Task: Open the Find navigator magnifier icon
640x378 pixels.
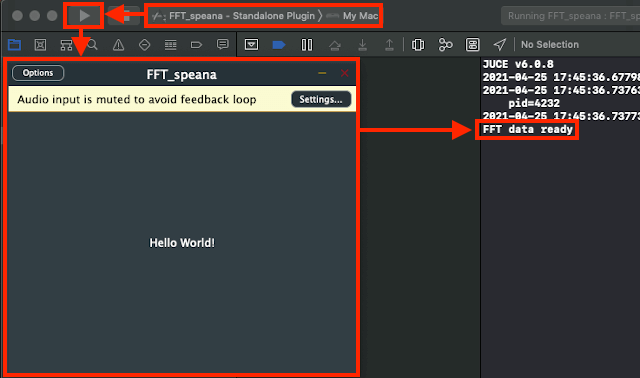Action: coord(93,44)
